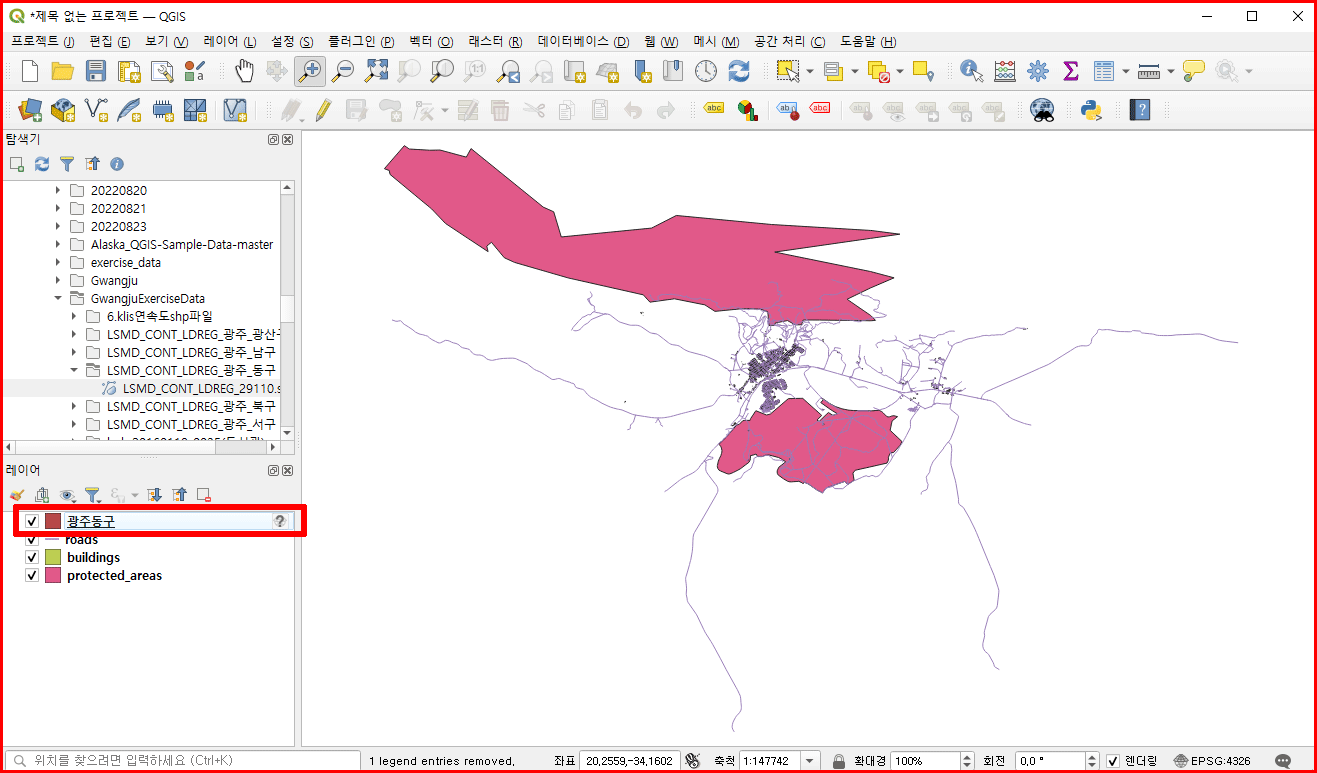The height and width of the screenshot is (773, 1317).
Task: Click the Zoom to Layer icon
Action: tap(442, 71)
